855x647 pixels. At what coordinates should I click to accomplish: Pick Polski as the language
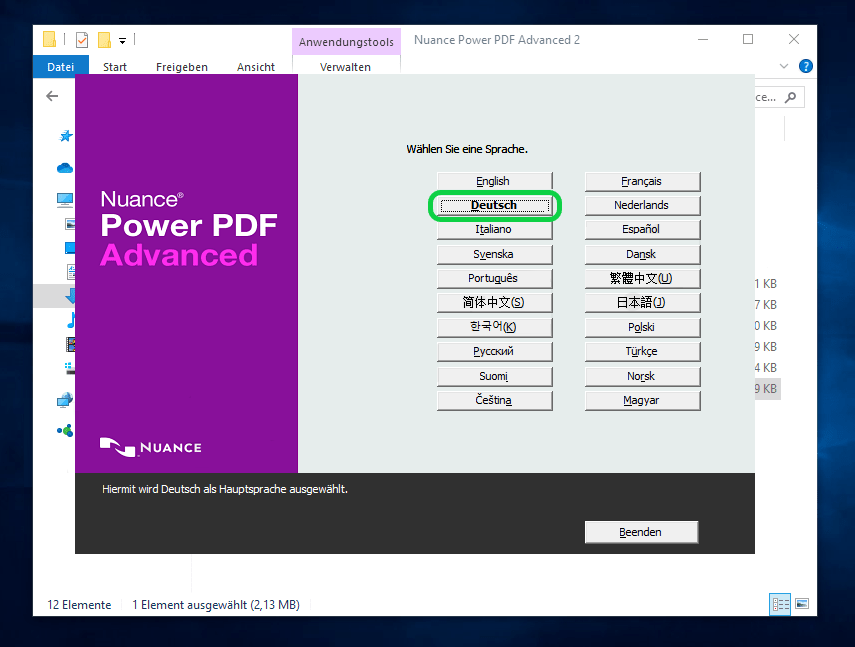[642, 327]
